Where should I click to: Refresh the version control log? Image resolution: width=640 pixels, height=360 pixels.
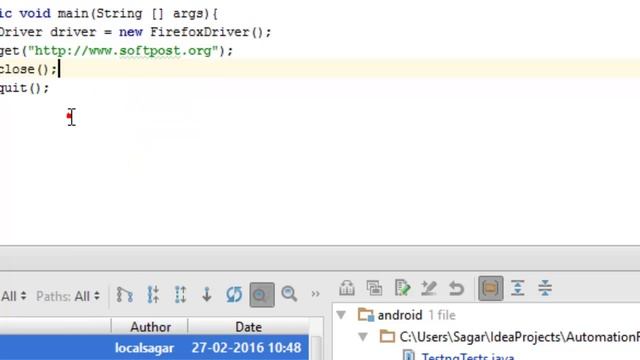click(234, 294)
